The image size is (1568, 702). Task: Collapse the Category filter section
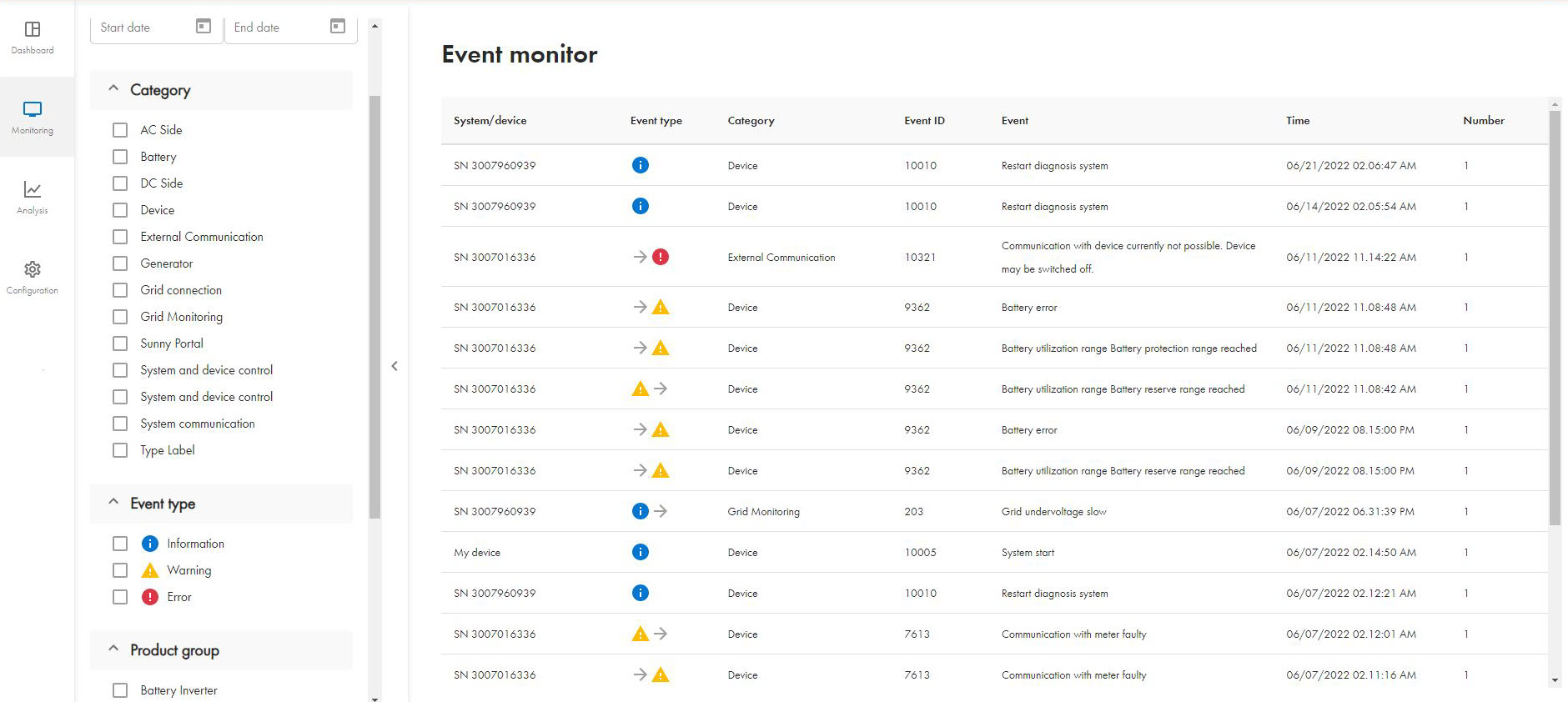[x=114, y=89]
